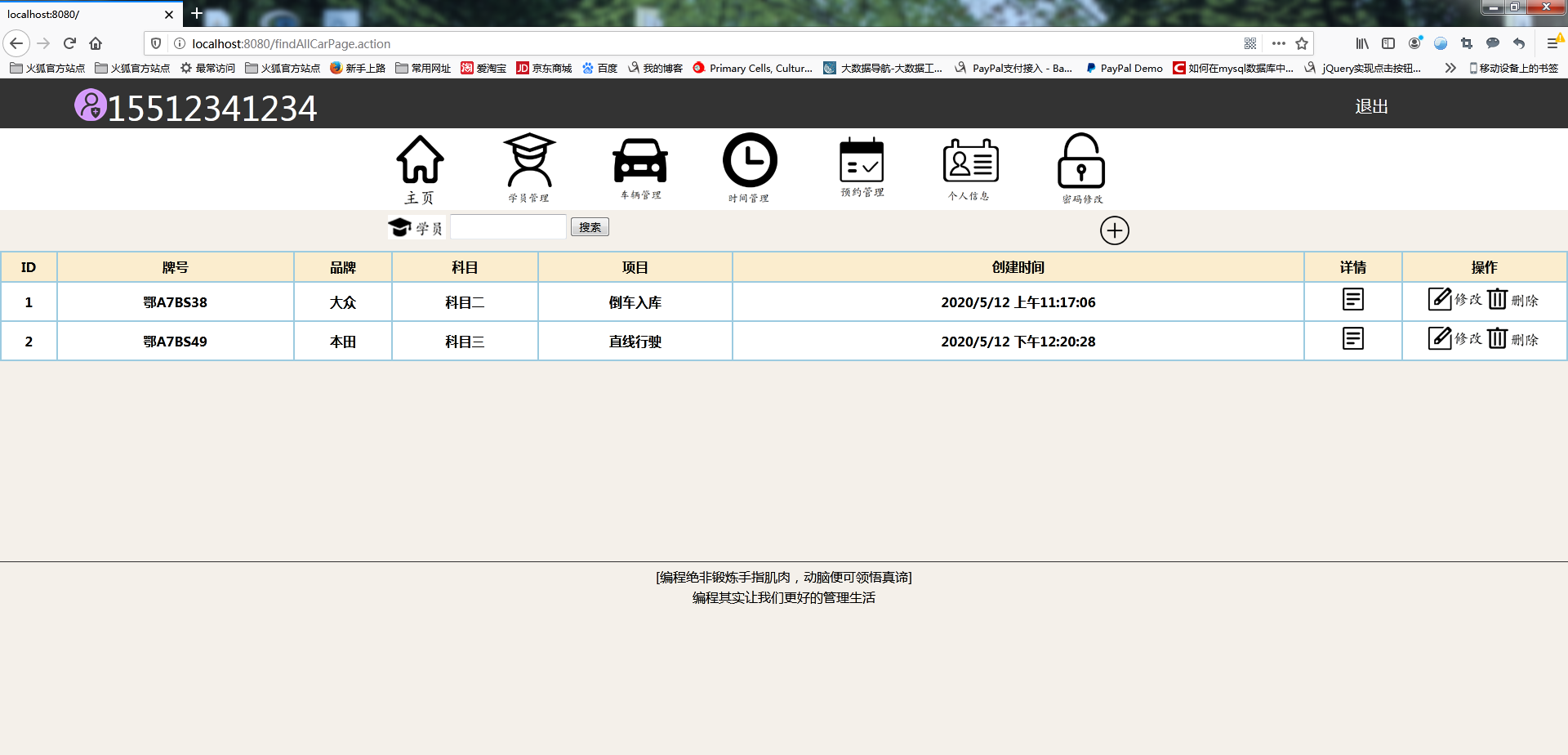Viewport: 1568px width, 755px height.
Task: Click the plus icon to add a vehicle
Action: pyautogui.click(x=1115, y=230)
